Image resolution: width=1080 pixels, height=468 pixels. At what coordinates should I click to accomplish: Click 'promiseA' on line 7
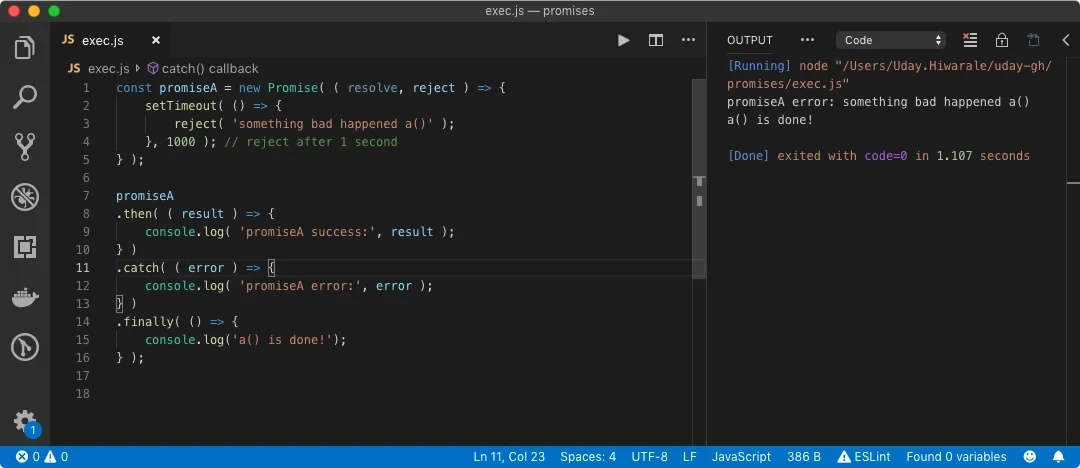pos(145,196)
